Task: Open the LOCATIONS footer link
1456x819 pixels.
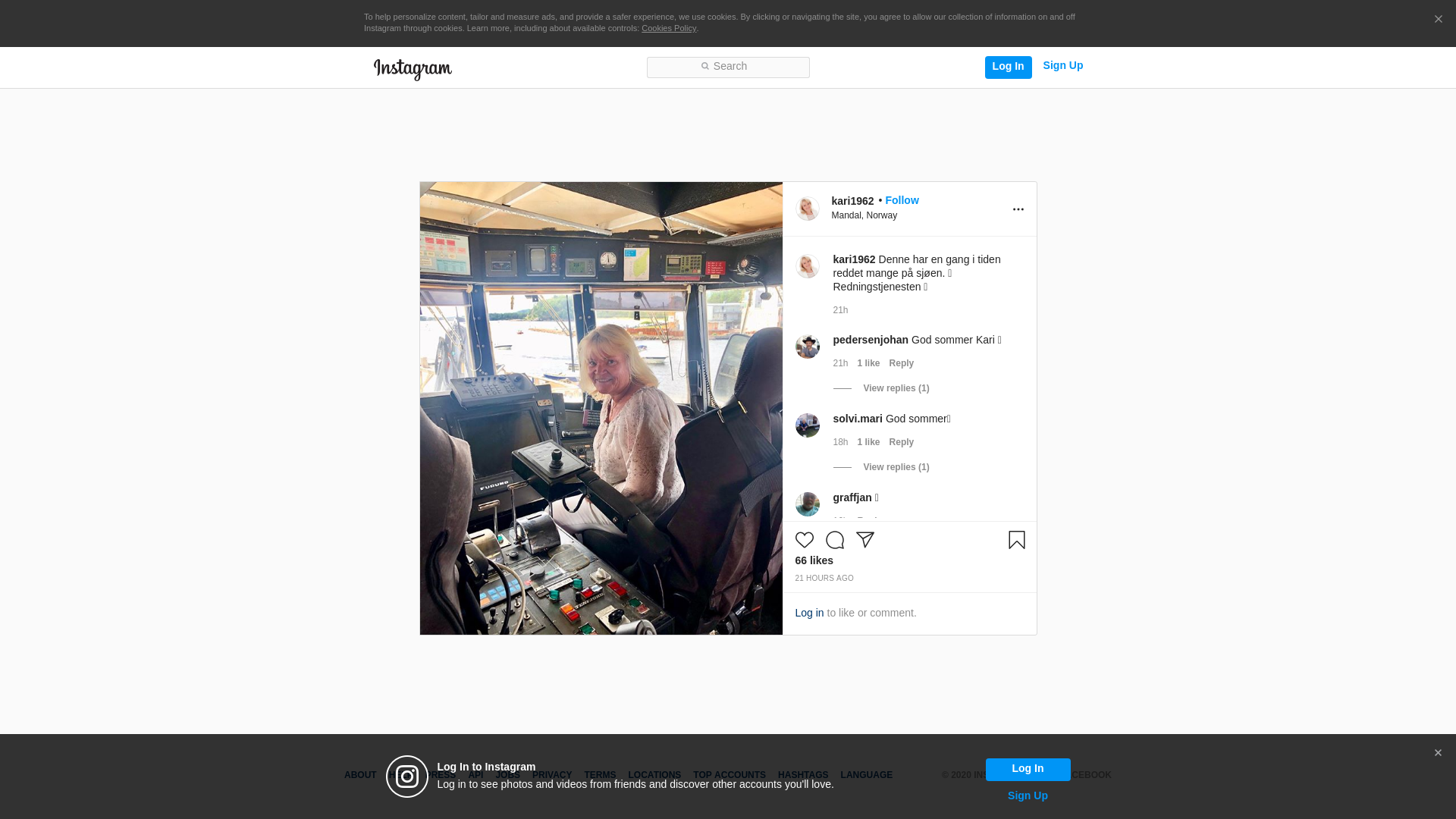Action: 654,775
